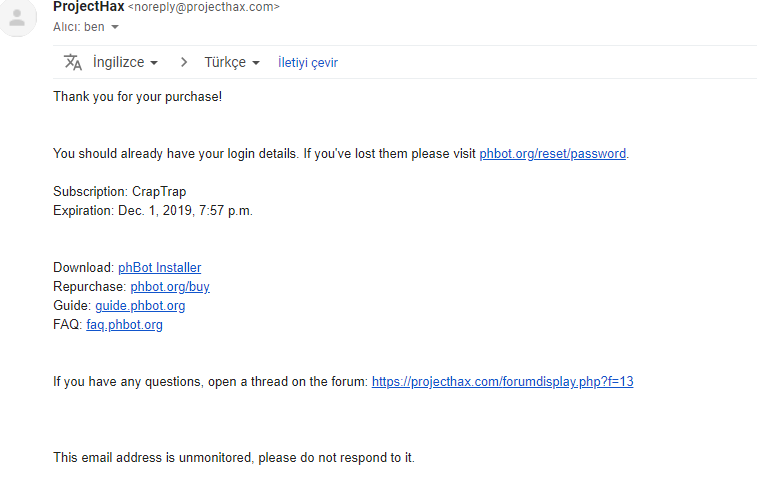Open the projecthax.com forum thread link
The width and height of the screenshot is (757, 485).
502,382
